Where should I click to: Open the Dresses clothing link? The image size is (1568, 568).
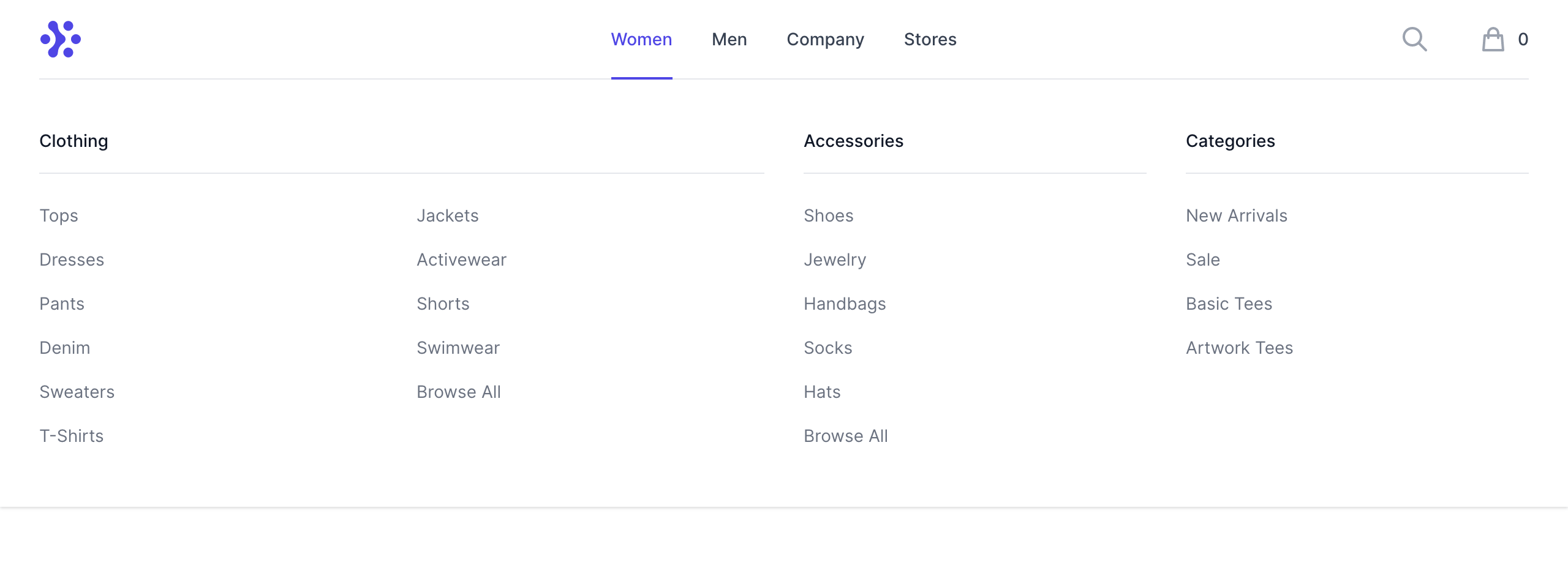72,260
